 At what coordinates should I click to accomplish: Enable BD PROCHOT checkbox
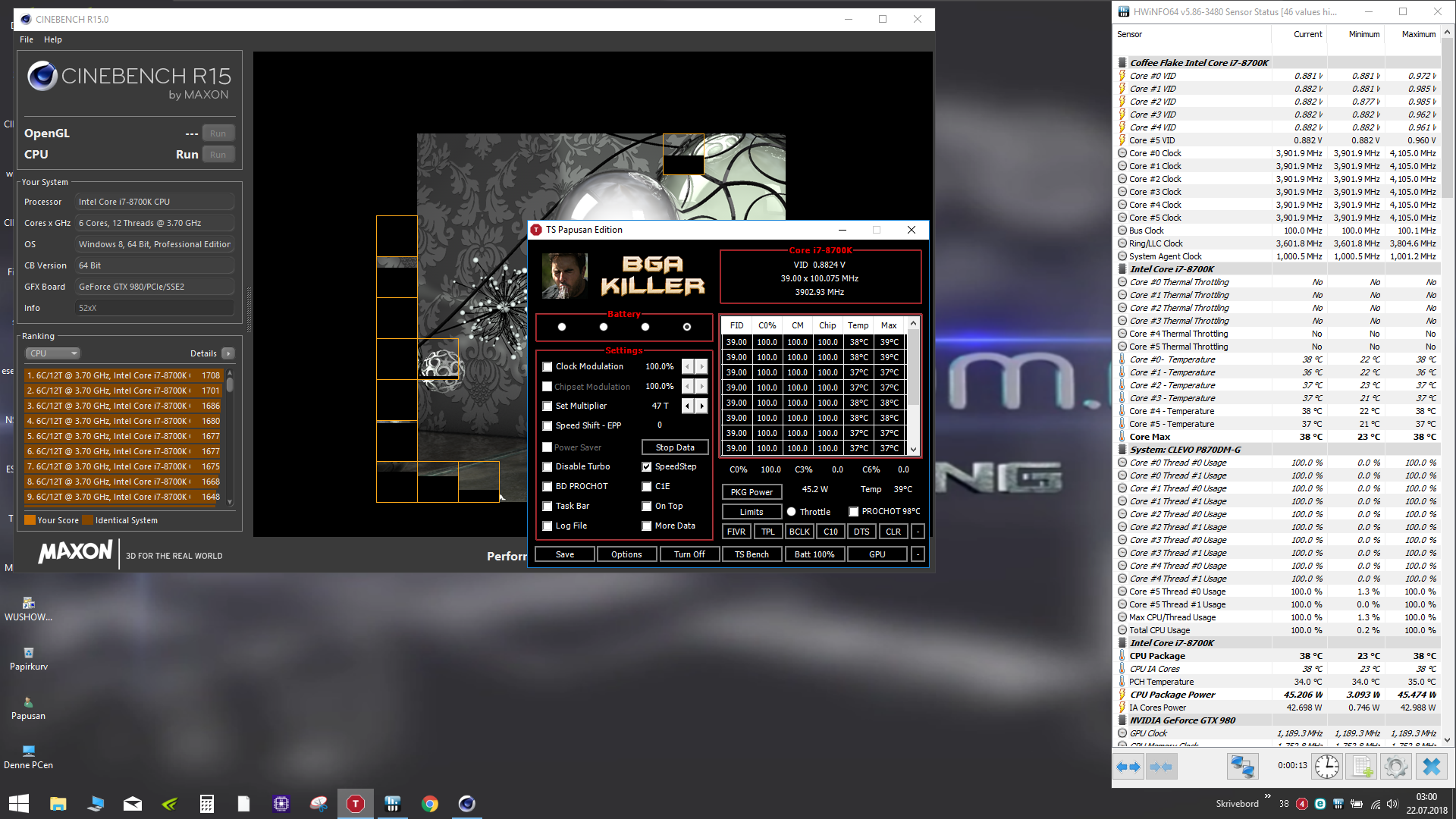coord(547,487)
